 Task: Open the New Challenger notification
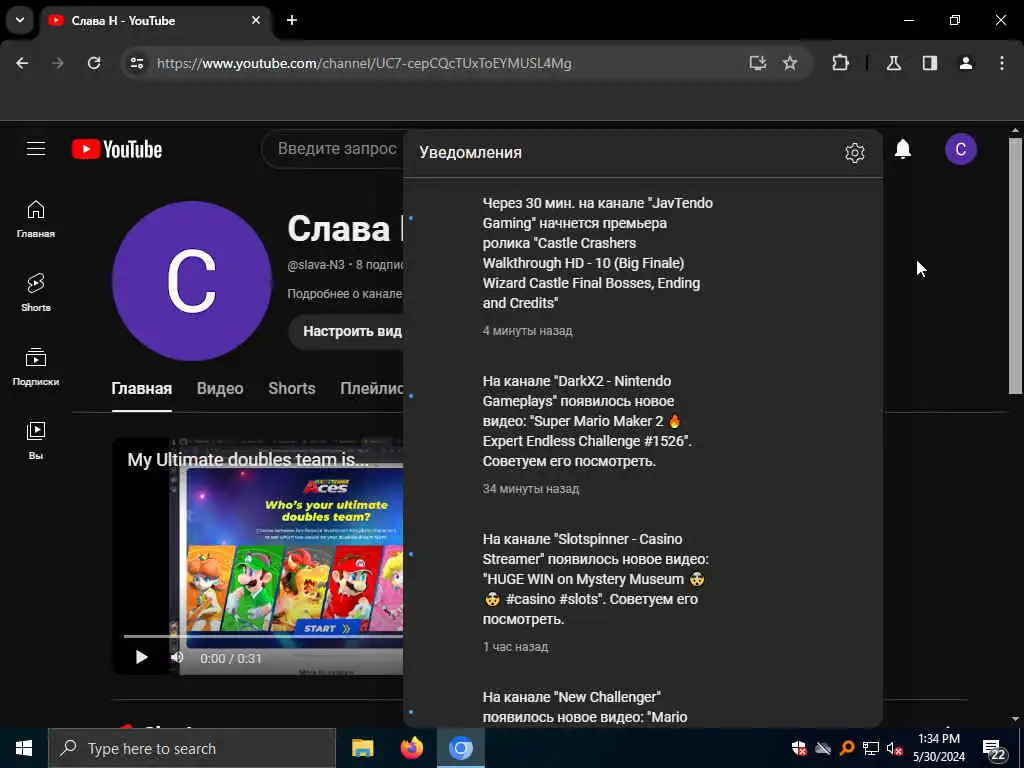pos(643,707)
